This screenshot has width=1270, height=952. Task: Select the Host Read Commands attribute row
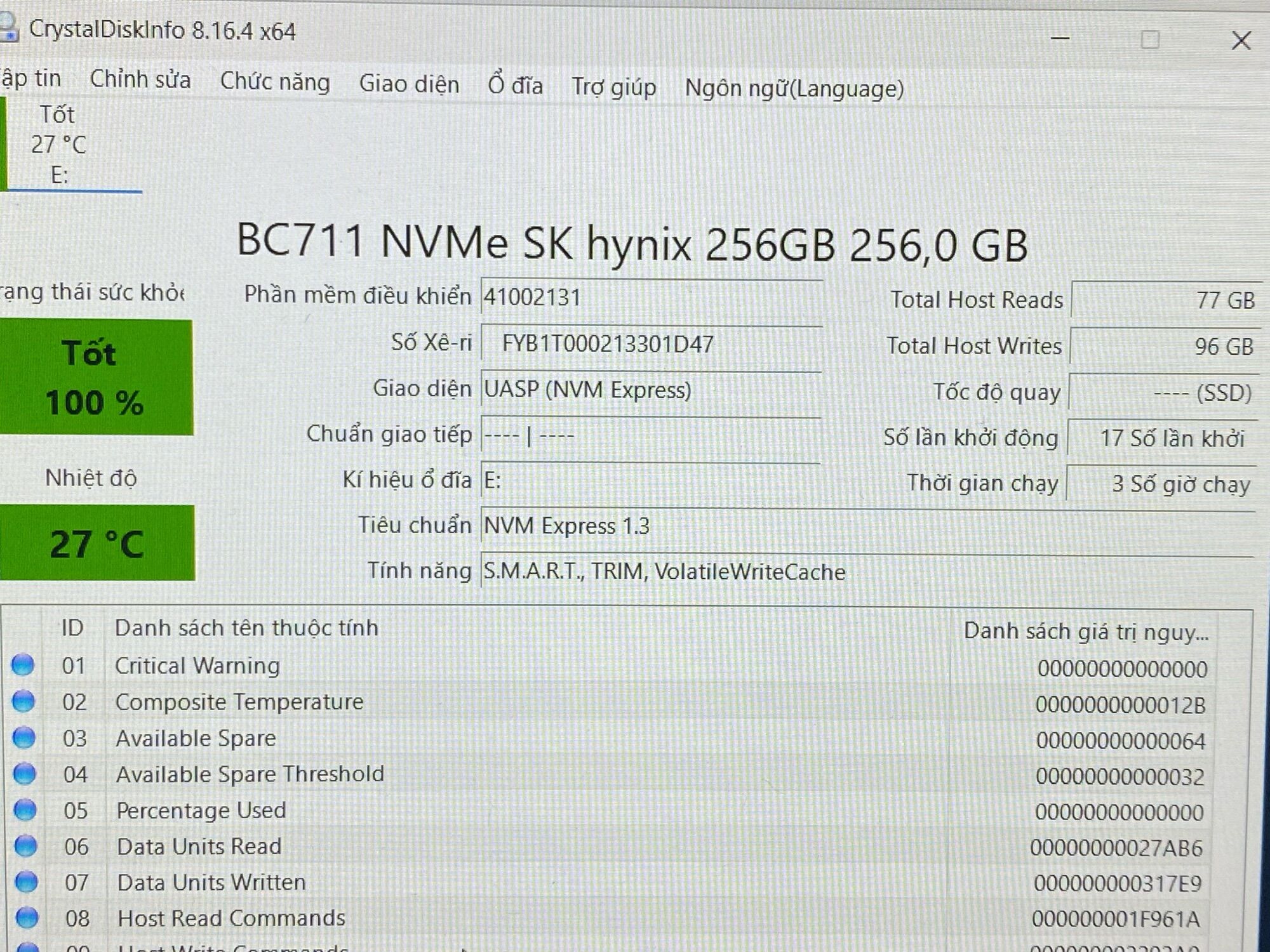pos(610,918)
